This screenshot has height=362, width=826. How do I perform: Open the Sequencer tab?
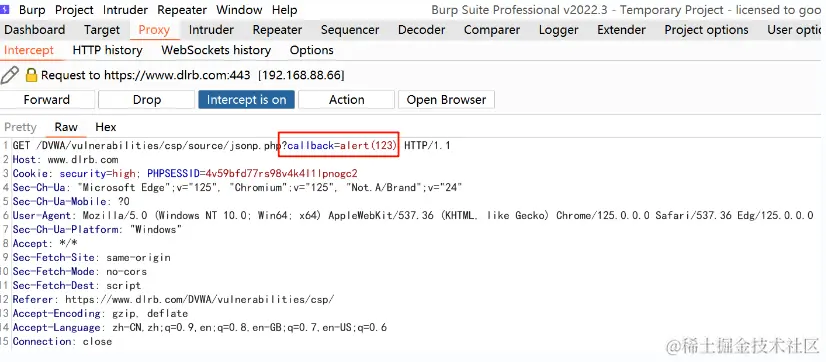pyautogui.click(x=350, y=30)
